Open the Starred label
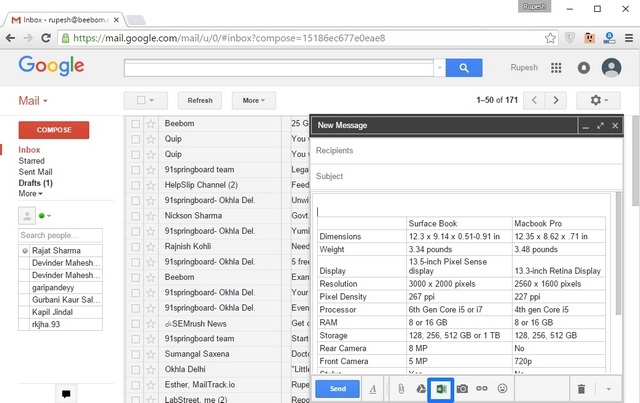This screenshot has height=403, width=640. point(31,161)
